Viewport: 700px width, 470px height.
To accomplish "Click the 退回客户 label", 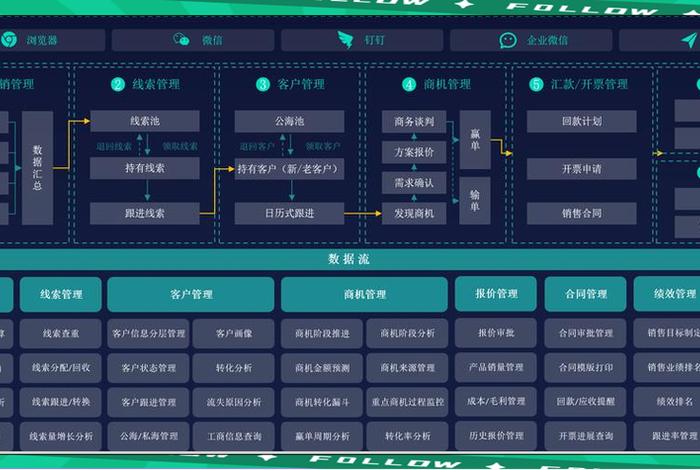I will click(x=257, y=146).
